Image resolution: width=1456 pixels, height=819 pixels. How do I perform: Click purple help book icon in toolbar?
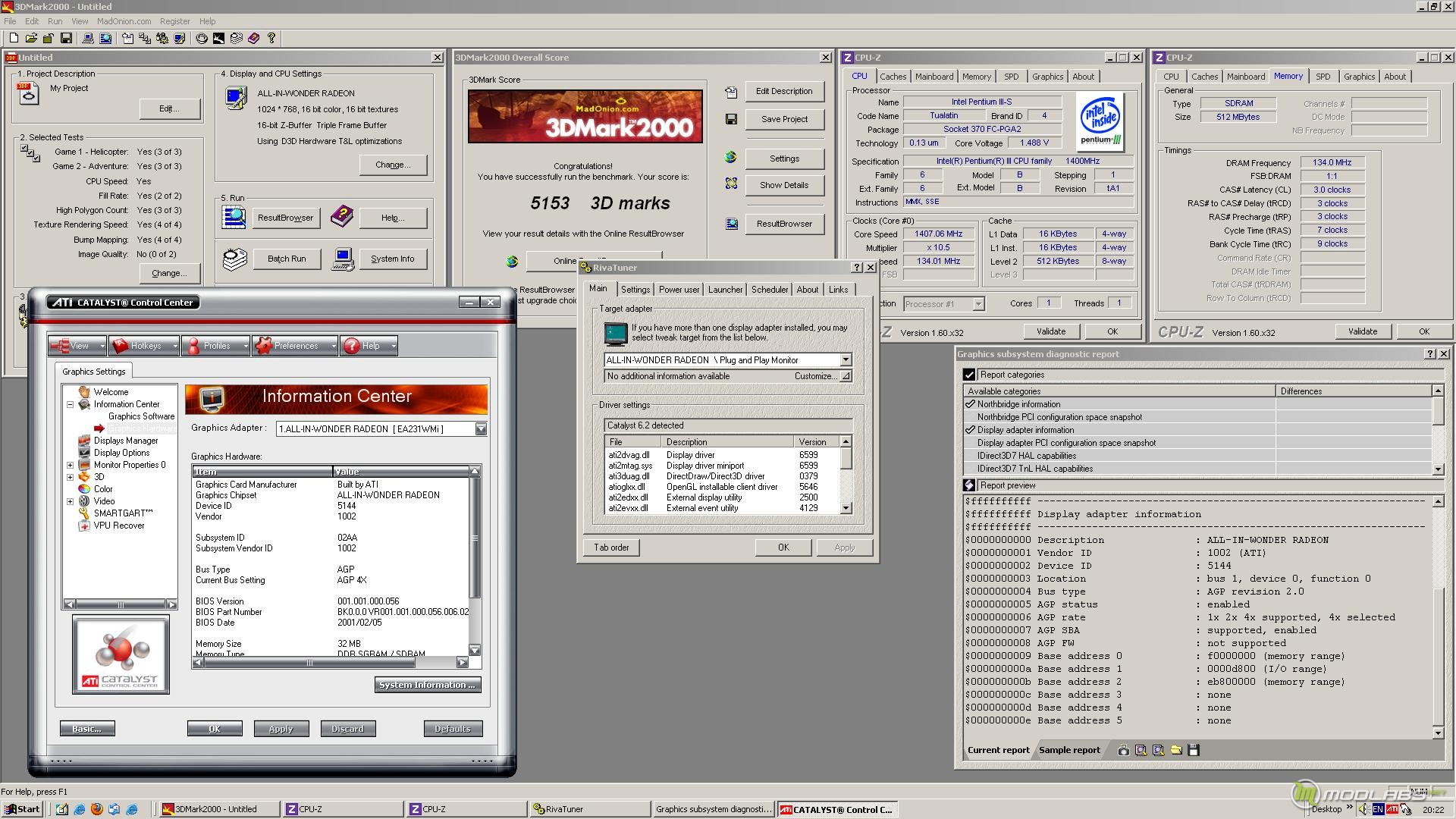(x=254, y=38)
